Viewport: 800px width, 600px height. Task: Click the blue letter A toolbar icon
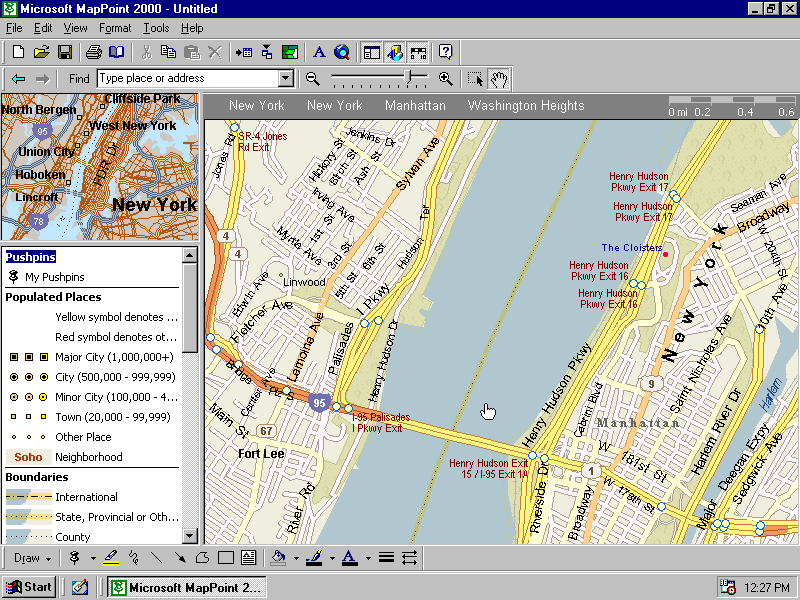click(x=319, y=52)
